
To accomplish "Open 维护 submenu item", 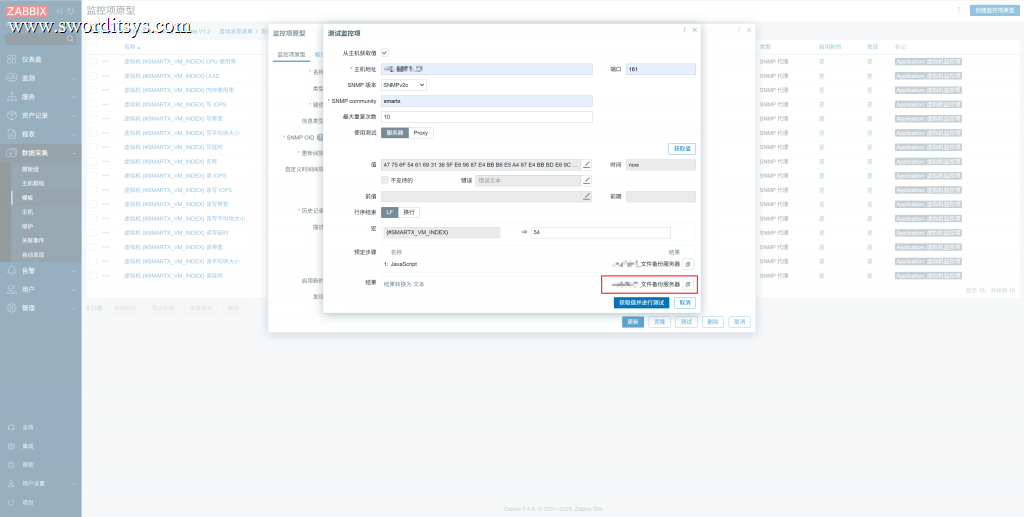I will (x=27, y=227).
